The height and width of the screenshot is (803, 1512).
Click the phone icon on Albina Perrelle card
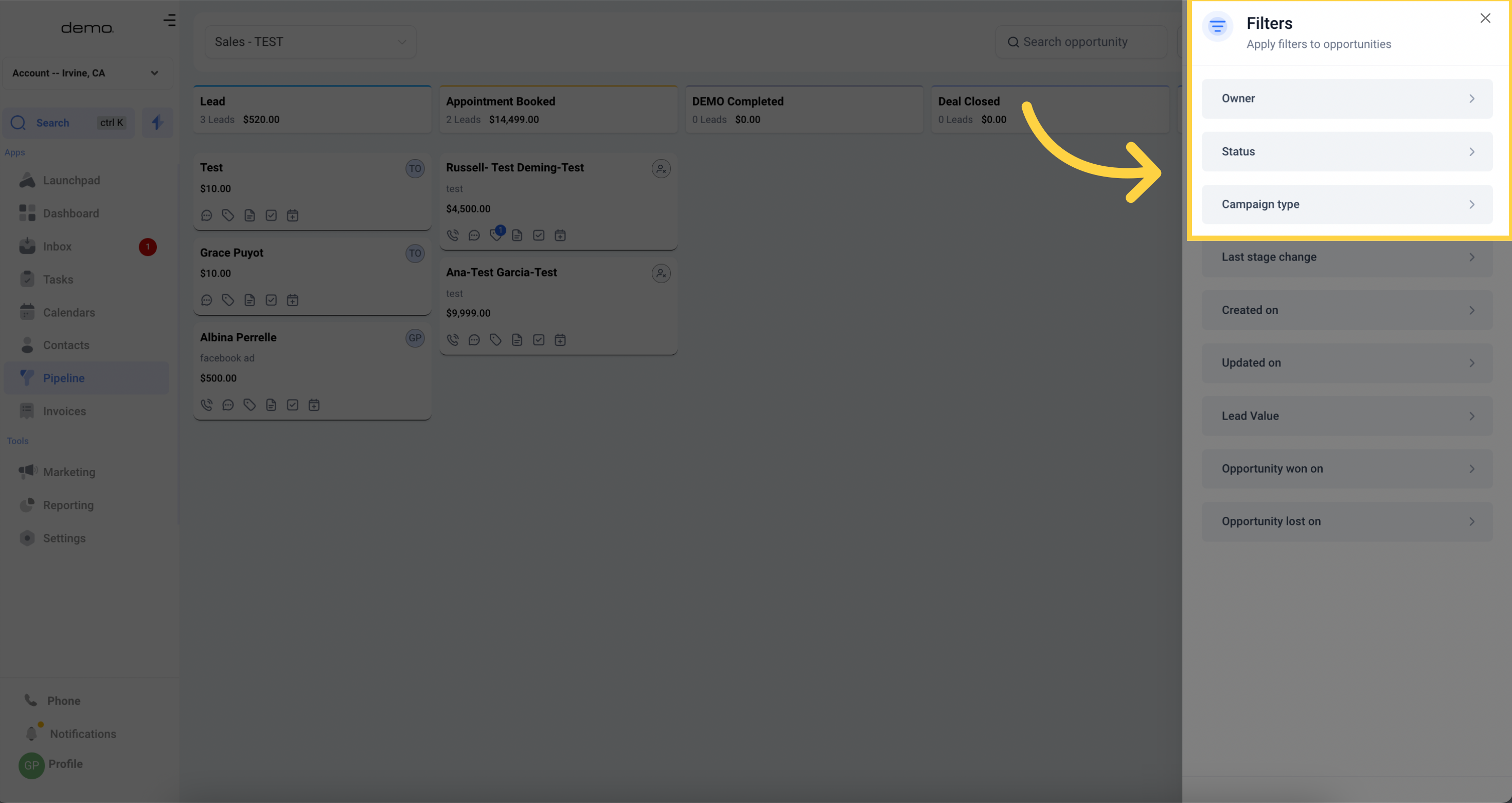click(x=207, y=405)
